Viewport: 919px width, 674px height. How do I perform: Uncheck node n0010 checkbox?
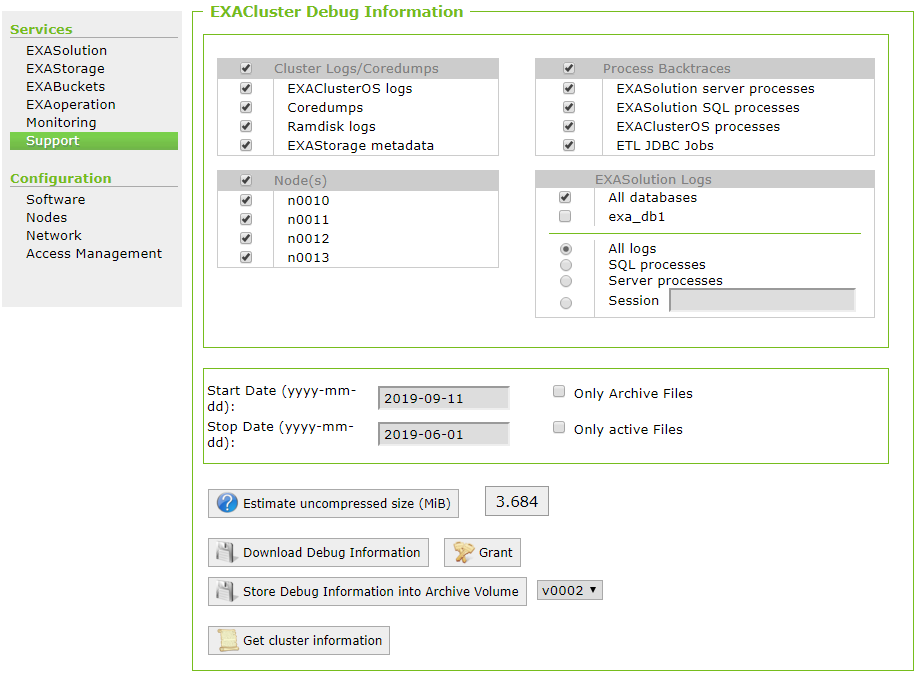click(246, 200)
